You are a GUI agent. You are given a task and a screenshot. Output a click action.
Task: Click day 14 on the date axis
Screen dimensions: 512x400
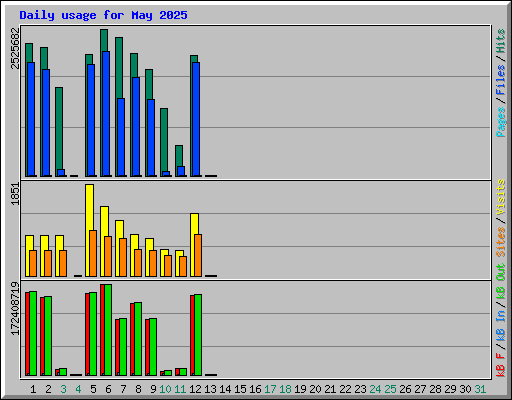coord(225,389)
